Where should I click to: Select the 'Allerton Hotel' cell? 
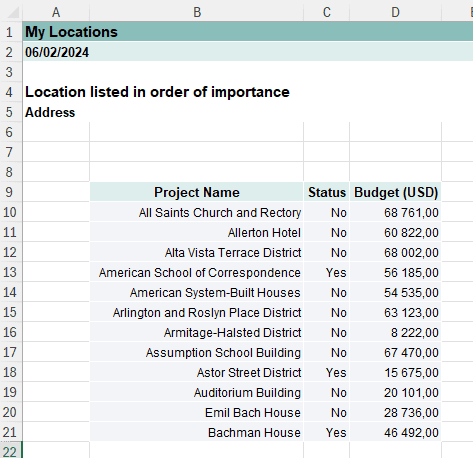[197, 232]
